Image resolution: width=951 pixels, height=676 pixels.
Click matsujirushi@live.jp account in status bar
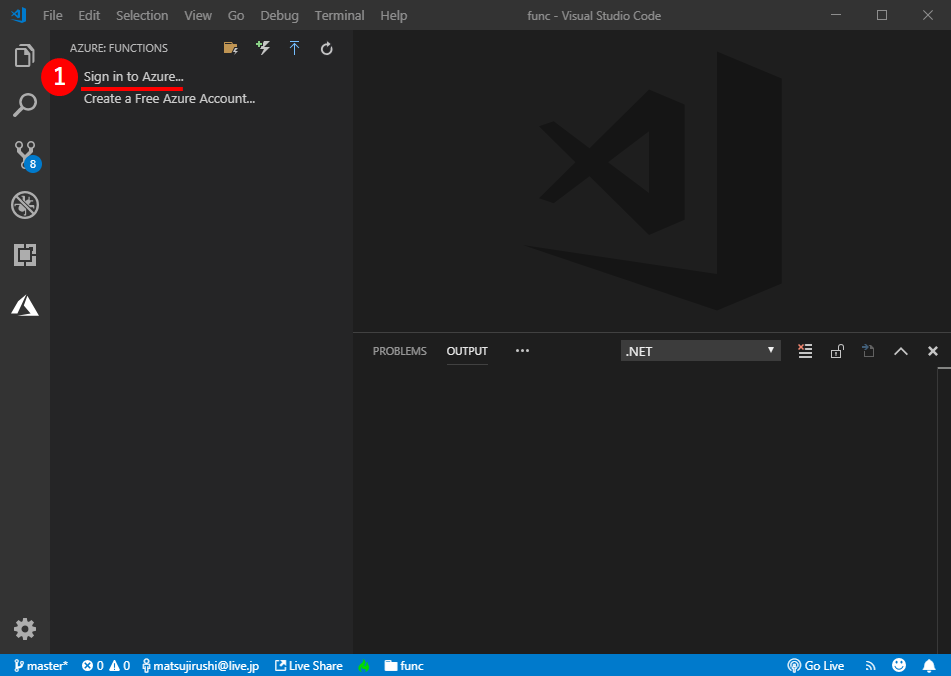coord(201,666)
